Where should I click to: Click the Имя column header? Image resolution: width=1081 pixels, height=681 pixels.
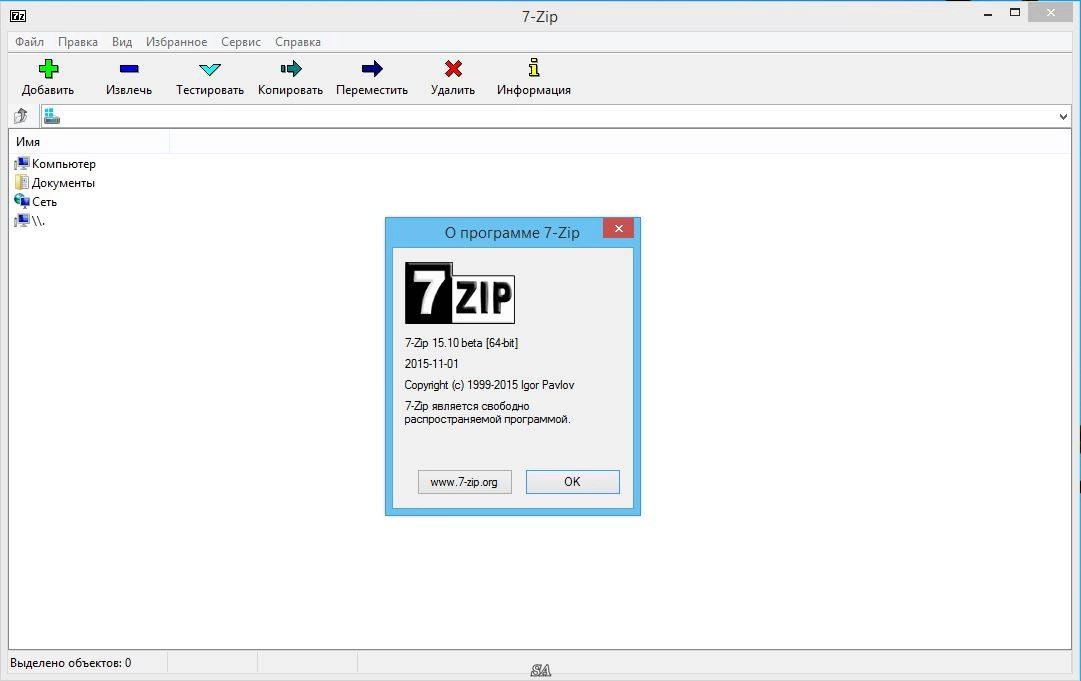click(x=90, y=141)
